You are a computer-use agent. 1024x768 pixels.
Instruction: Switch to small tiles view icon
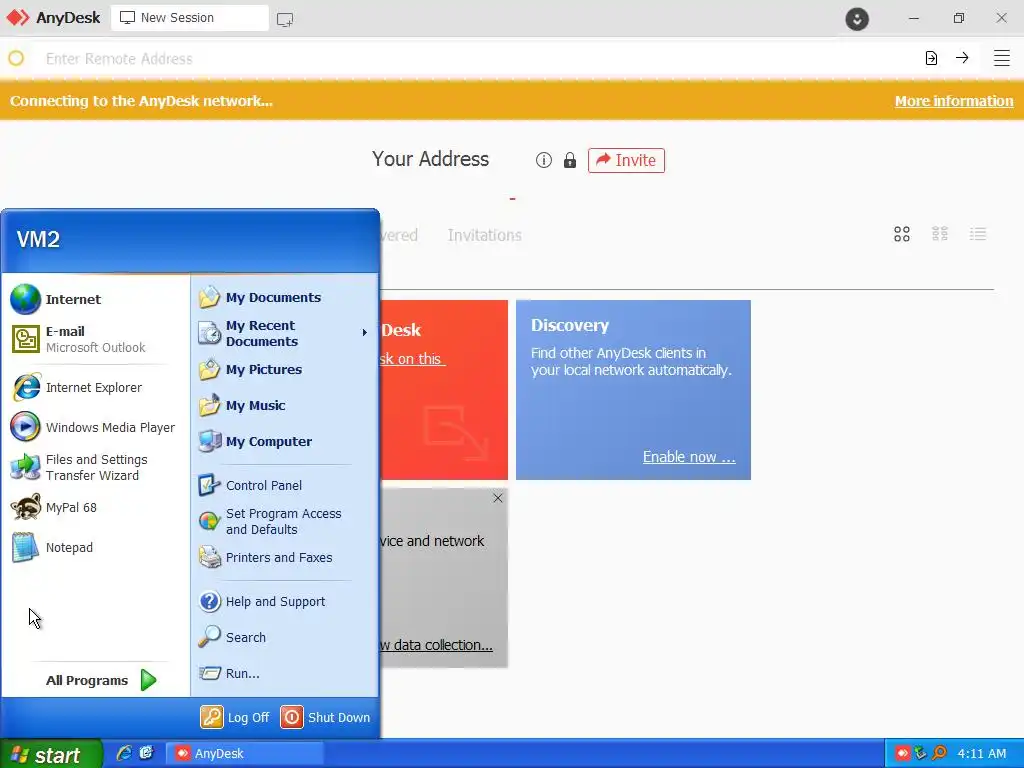pos(940,234)
